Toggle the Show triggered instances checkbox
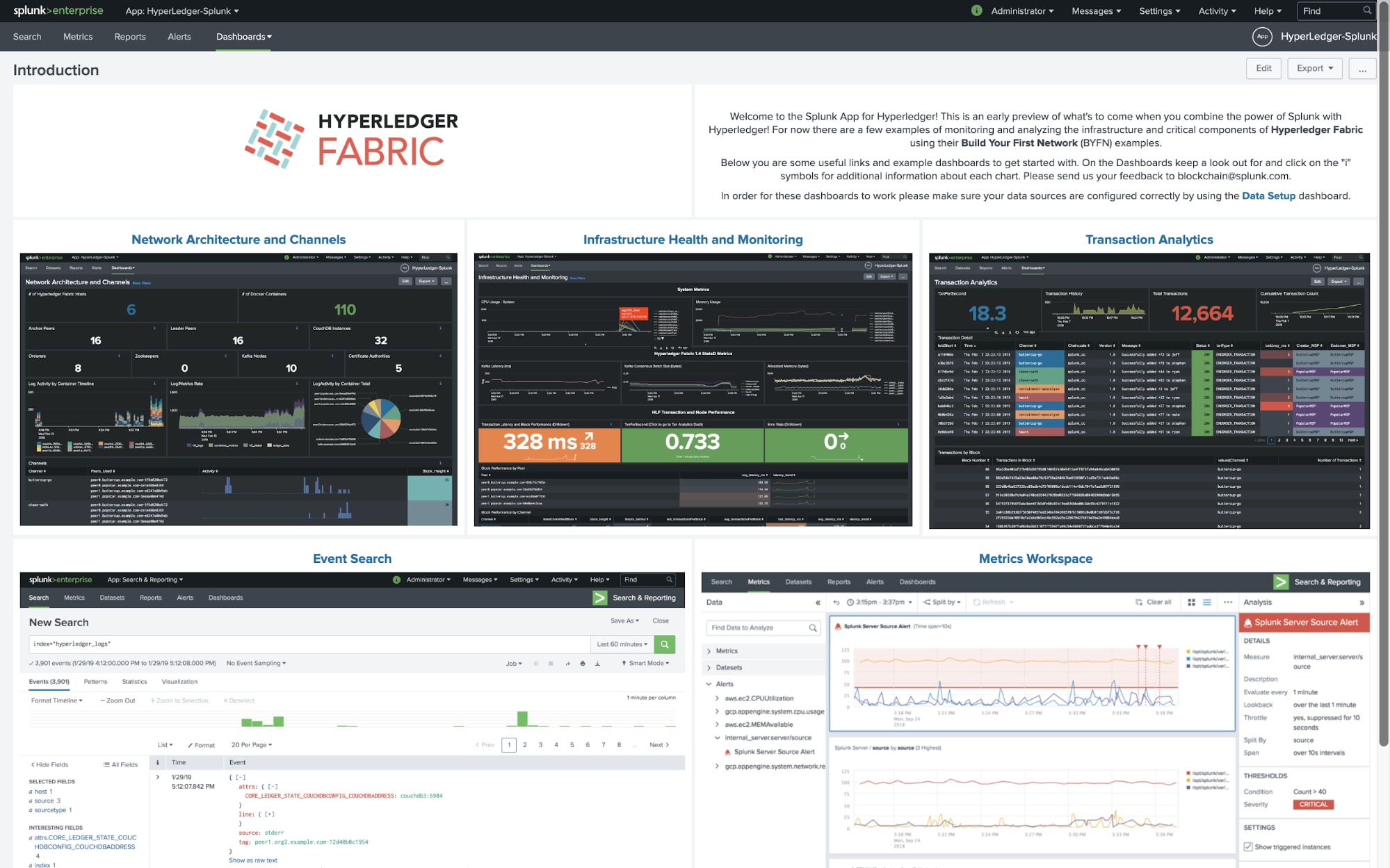The width and height of the screenshot is (1390, 868). [1248, 846]
